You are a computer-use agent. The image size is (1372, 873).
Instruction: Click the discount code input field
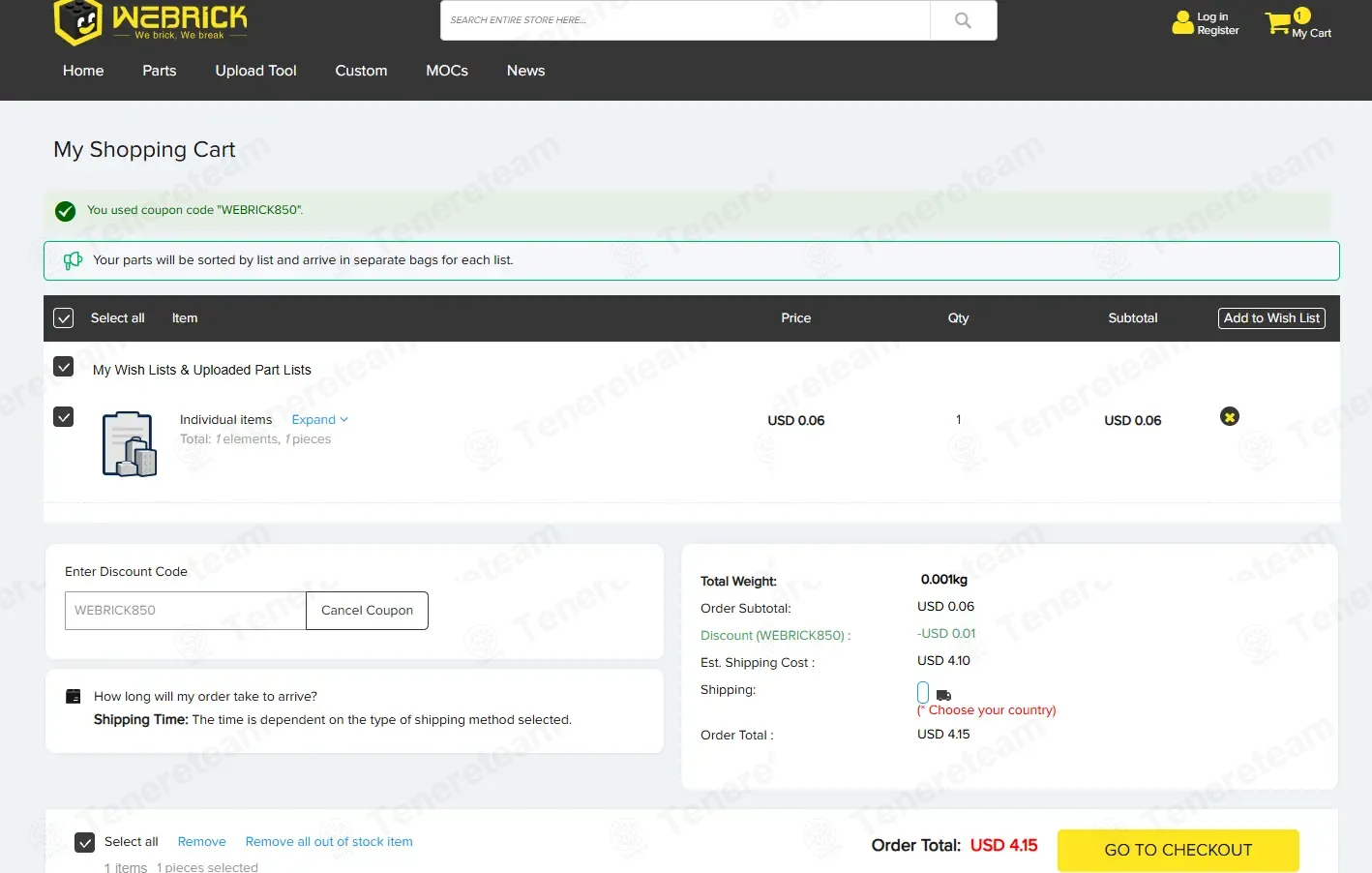tap(186, 611)
